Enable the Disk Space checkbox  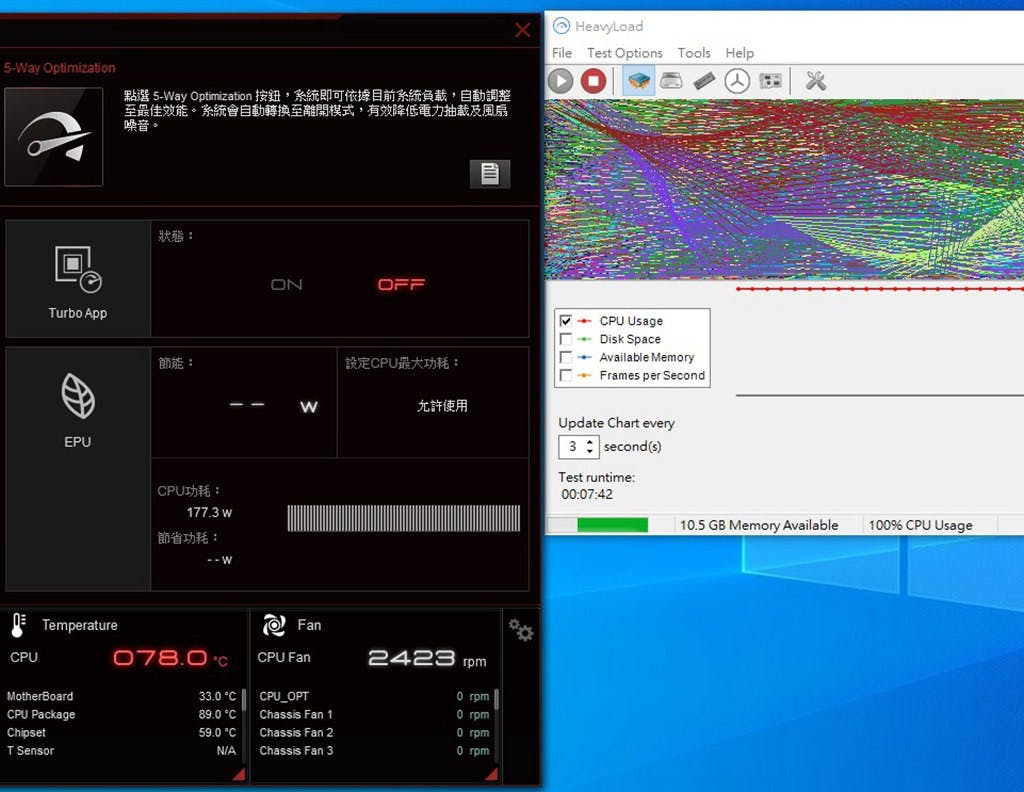click(x=566, y=339)
